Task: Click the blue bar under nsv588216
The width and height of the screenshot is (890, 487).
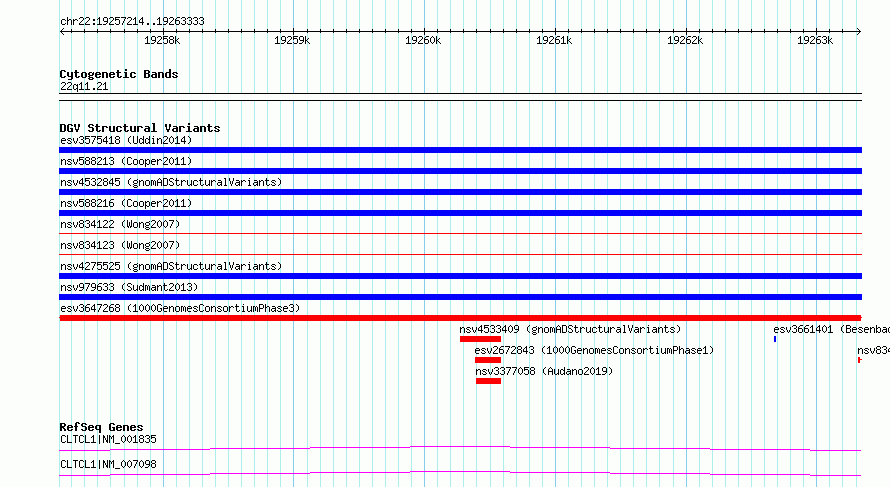Action: pos(460,213)
